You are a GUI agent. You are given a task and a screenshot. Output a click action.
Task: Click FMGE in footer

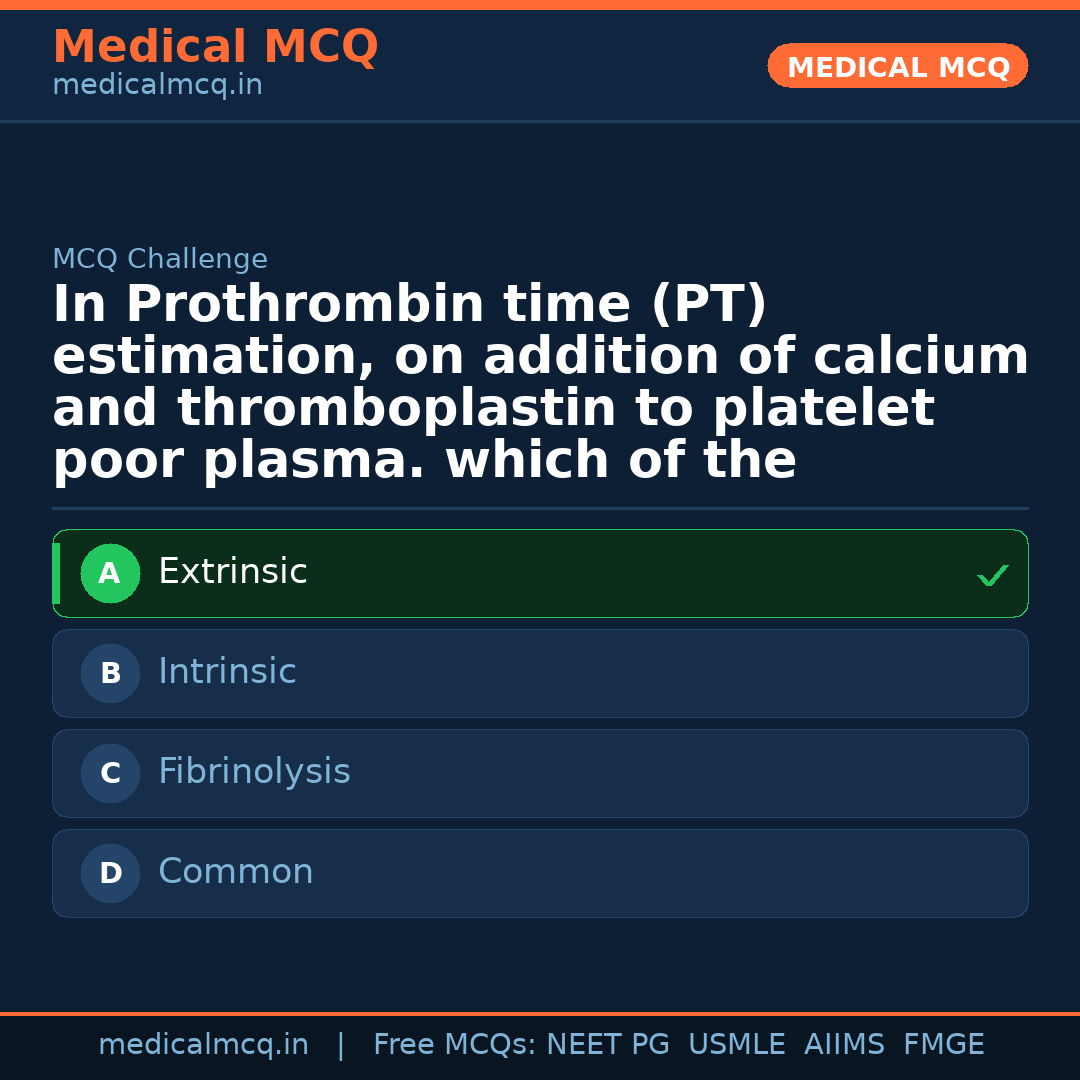(943, 1045)
